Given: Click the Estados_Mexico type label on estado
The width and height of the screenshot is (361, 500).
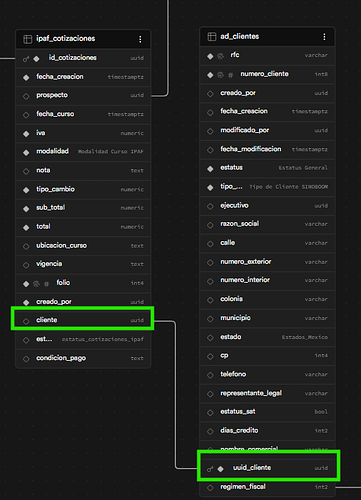Looking at the screenshot, I should click(x=305, y=337).
